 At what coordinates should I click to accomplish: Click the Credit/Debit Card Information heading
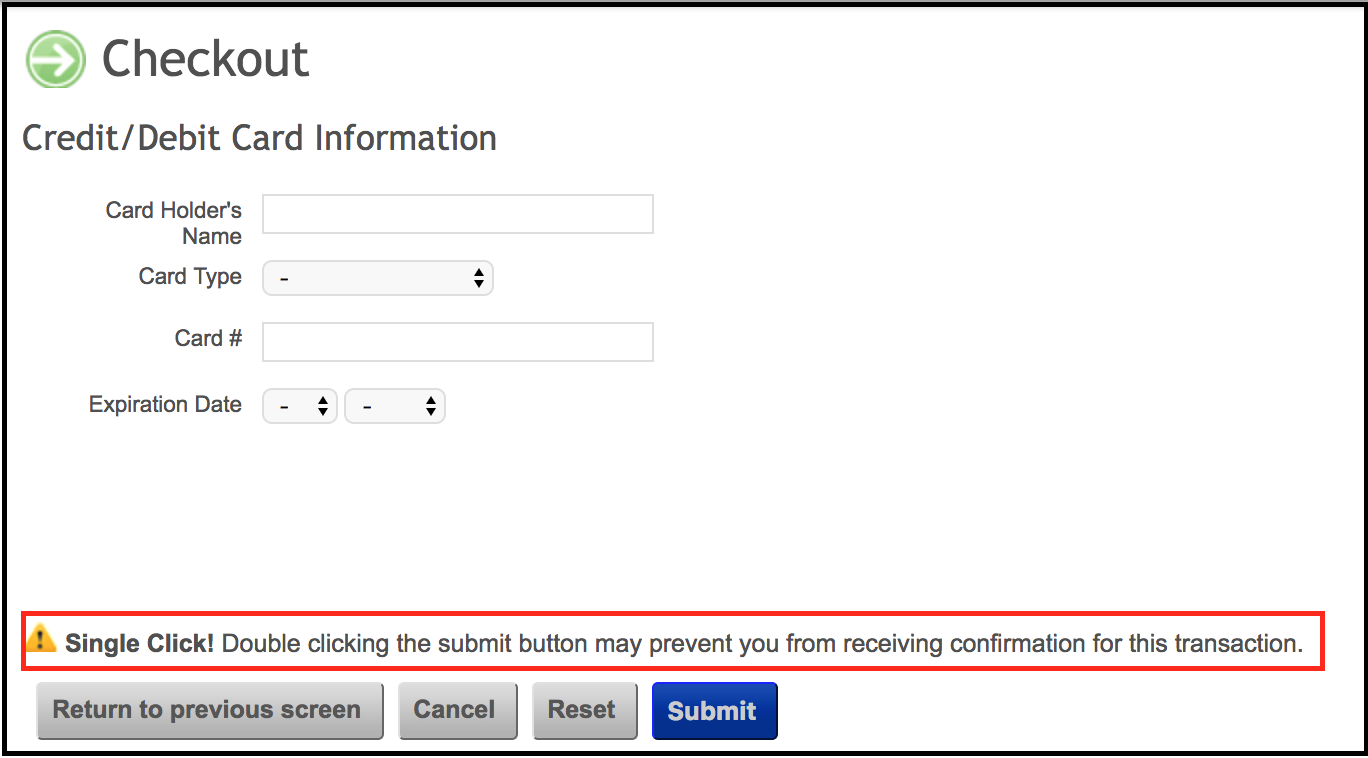[259, 138]
